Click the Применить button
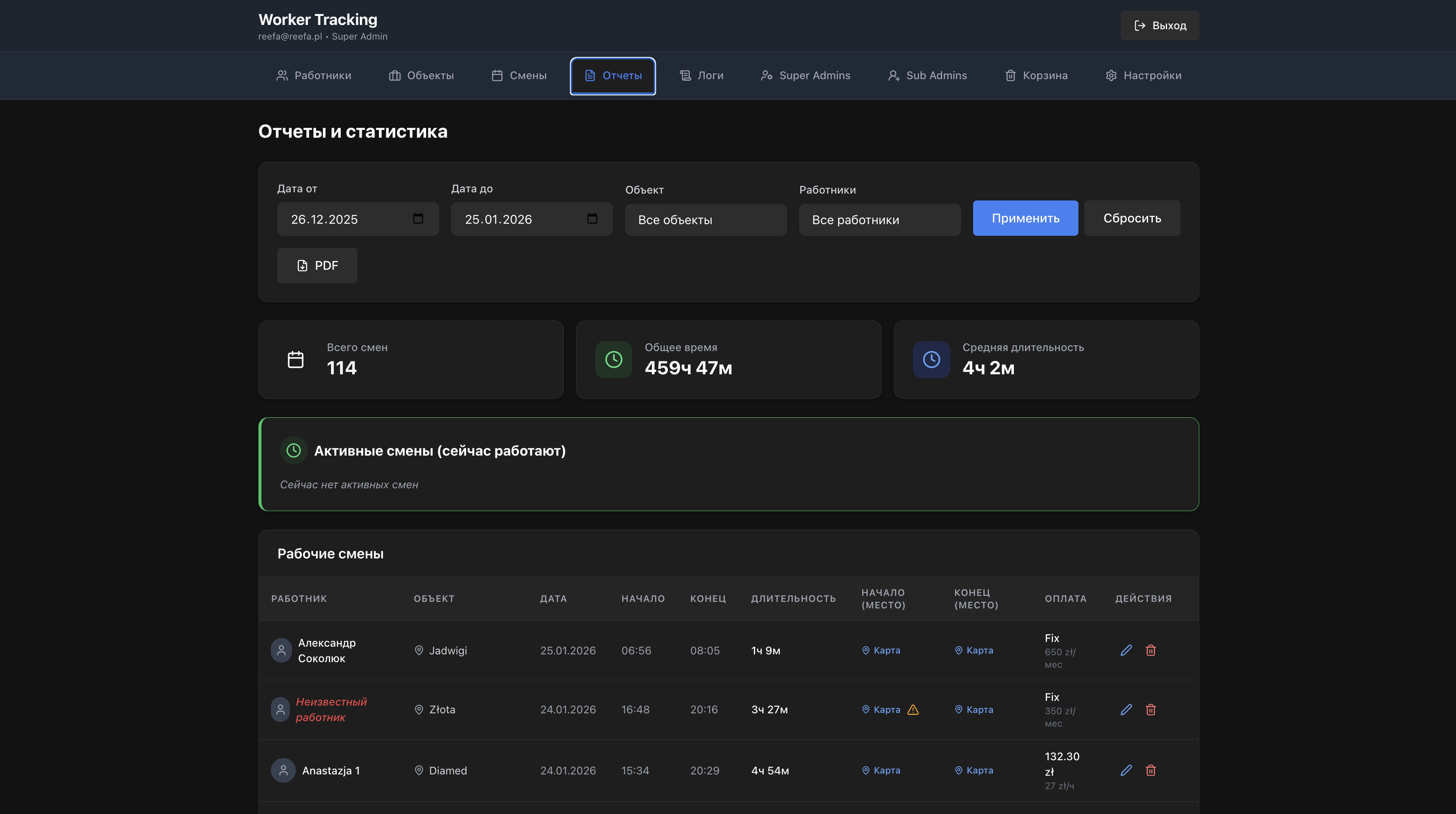 (1025, 219)
